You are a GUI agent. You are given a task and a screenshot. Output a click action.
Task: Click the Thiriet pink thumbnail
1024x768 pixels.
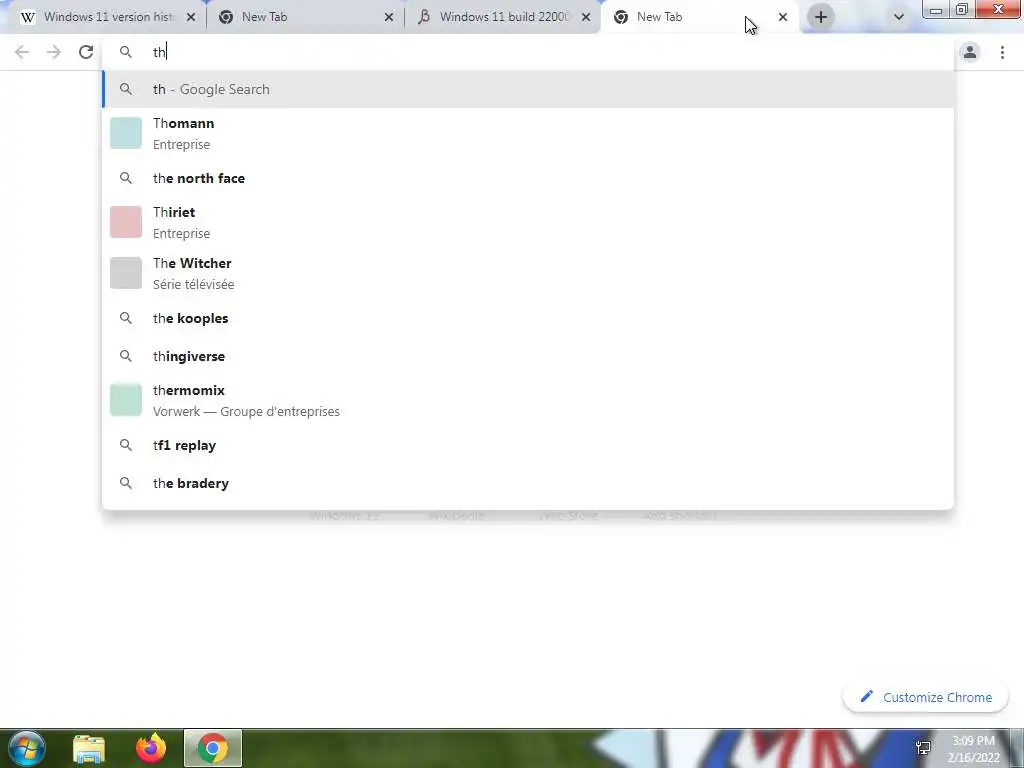tap(125, 222)
